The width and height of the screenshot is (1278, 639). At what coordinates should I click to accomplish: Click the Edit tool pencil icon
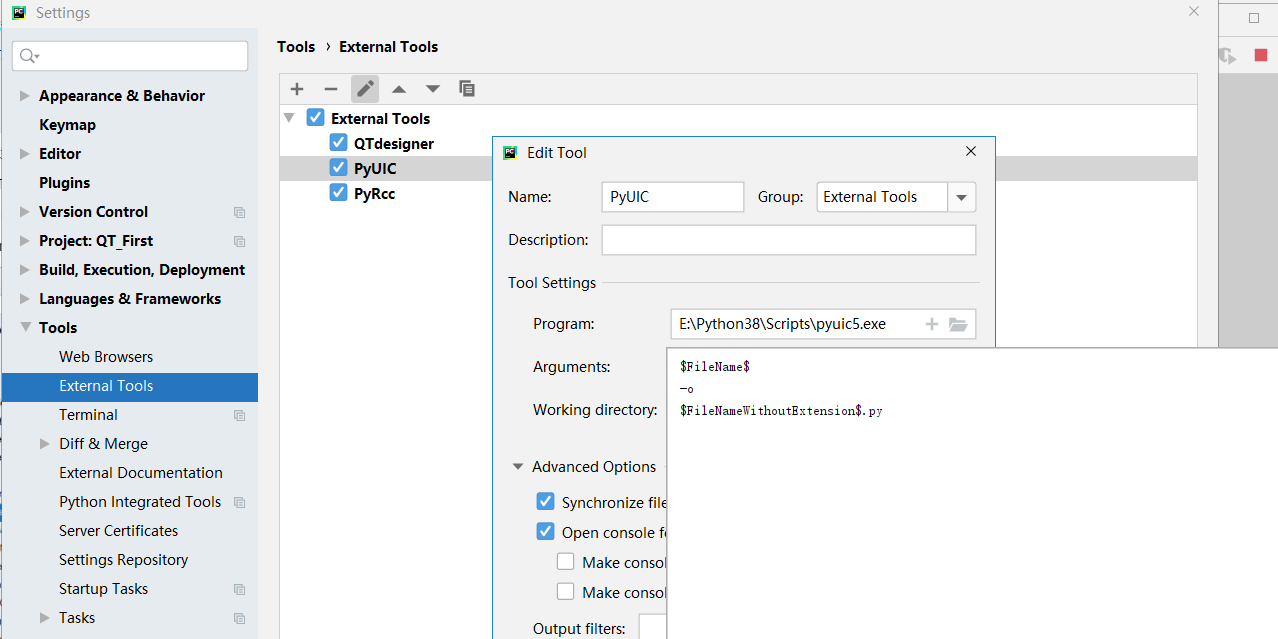365,89
